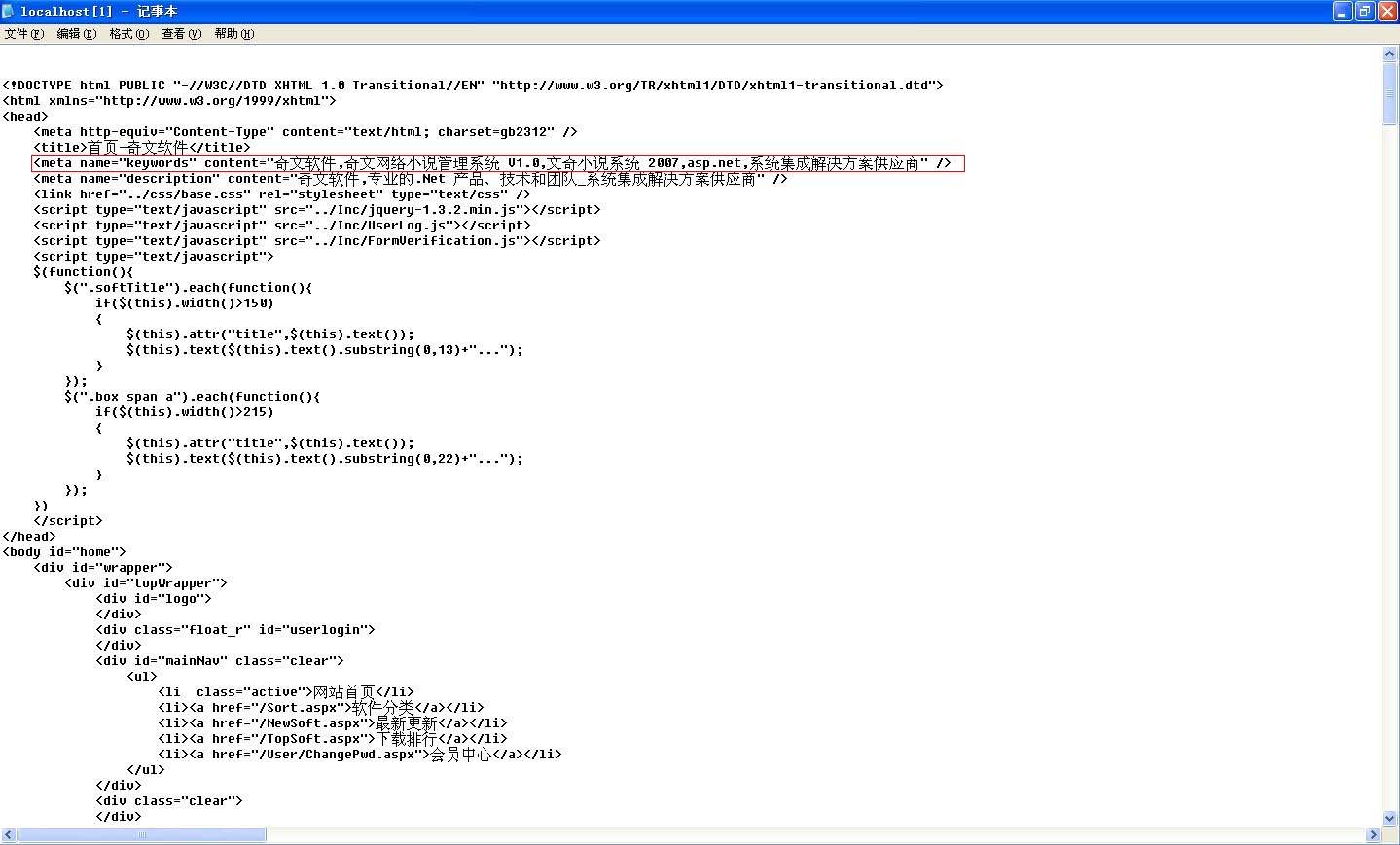
Task: Open the 编辑 menu
Action: tap(77, 34)
